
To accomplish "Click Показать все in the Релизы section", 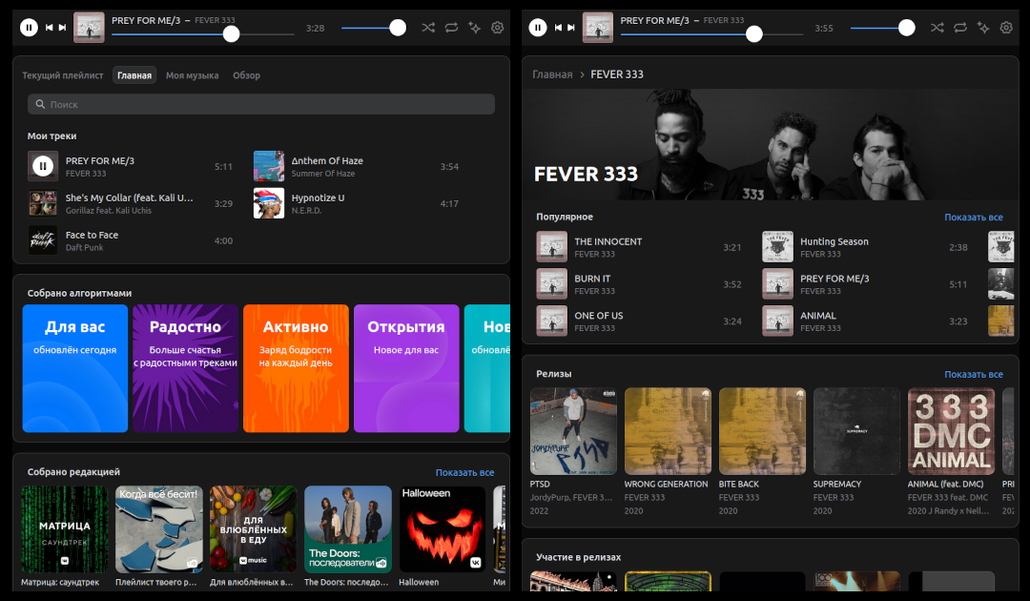I will pyautogui.click(x=974, y=373).
